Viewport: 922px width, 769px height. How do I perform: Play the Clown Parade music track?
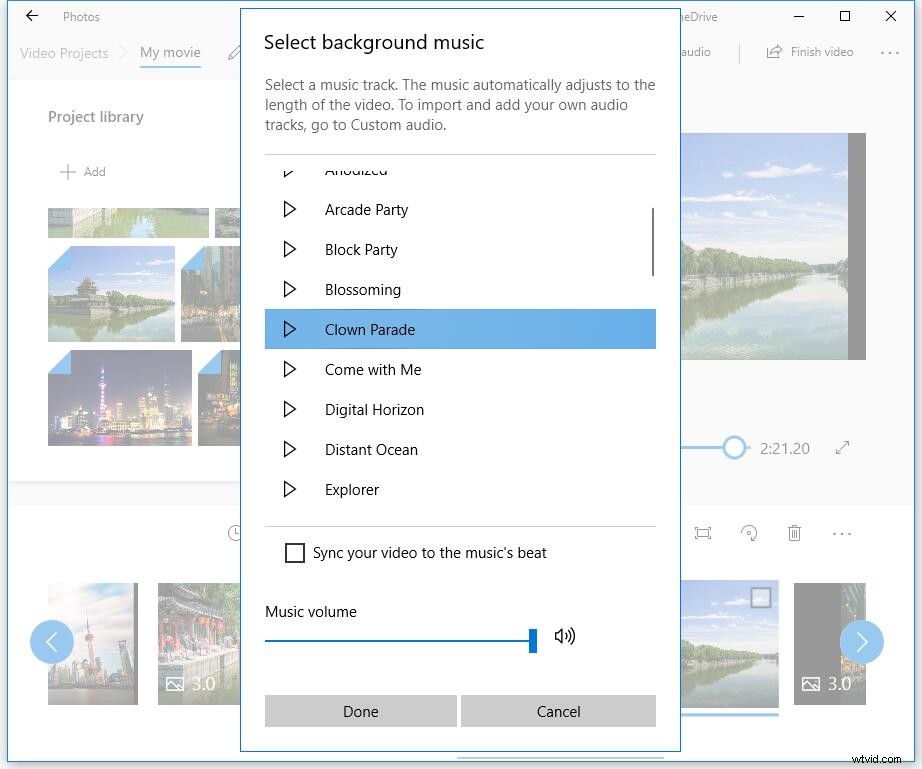coord(290,329)
